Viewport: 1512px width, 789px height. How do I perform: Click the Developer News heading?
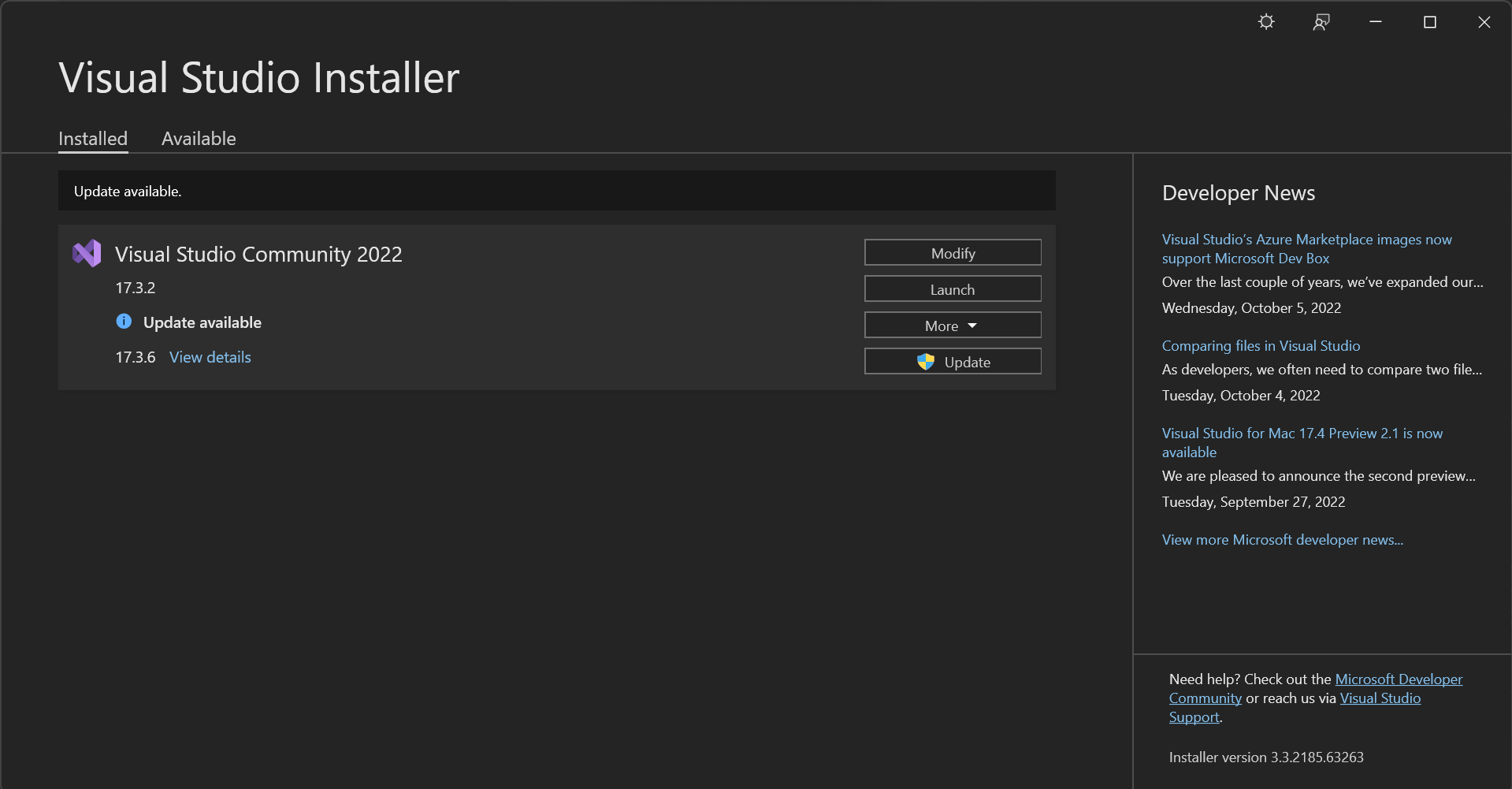click(1239, 193)
